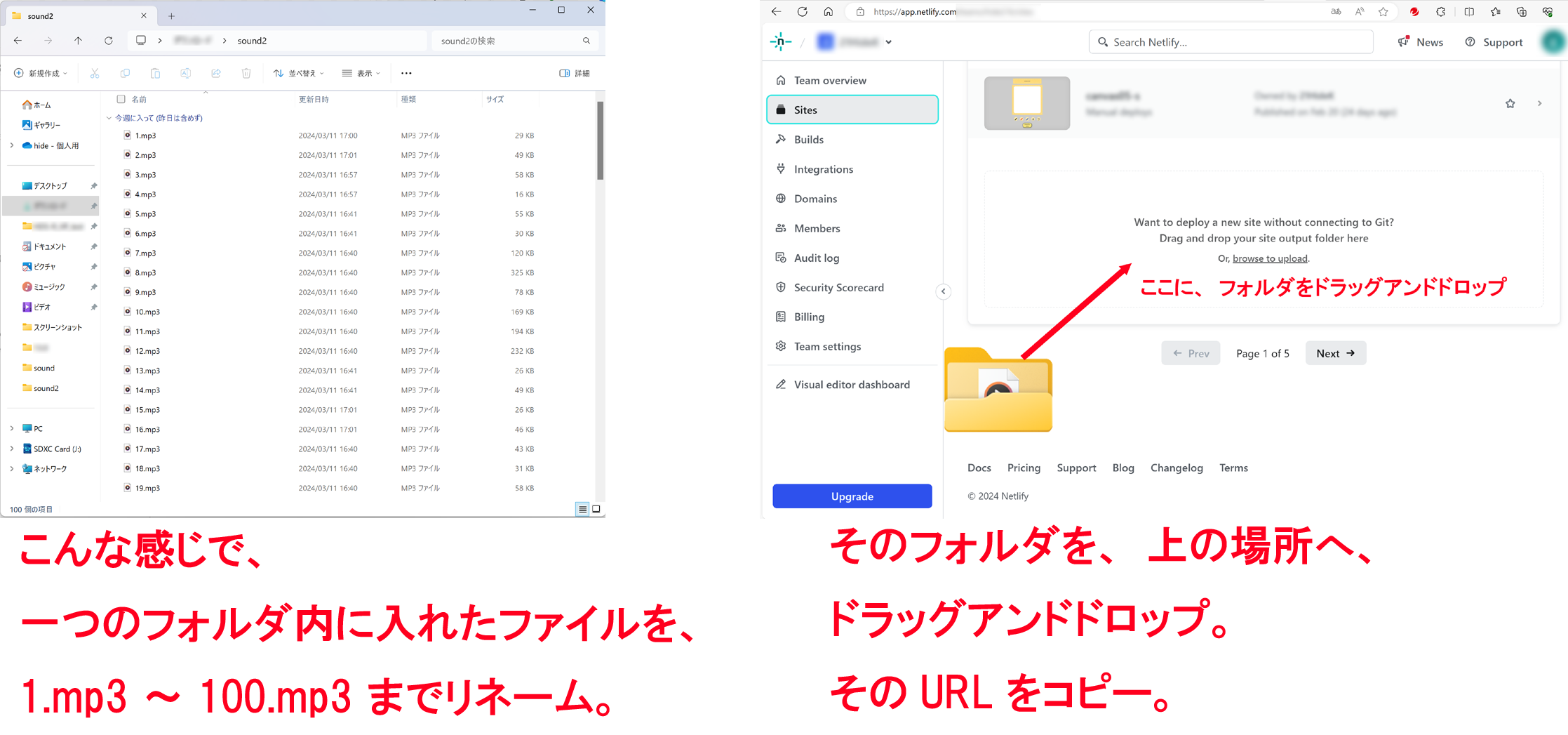Open the Builds section
1568x735 pixels.
(x=808, y=139)
